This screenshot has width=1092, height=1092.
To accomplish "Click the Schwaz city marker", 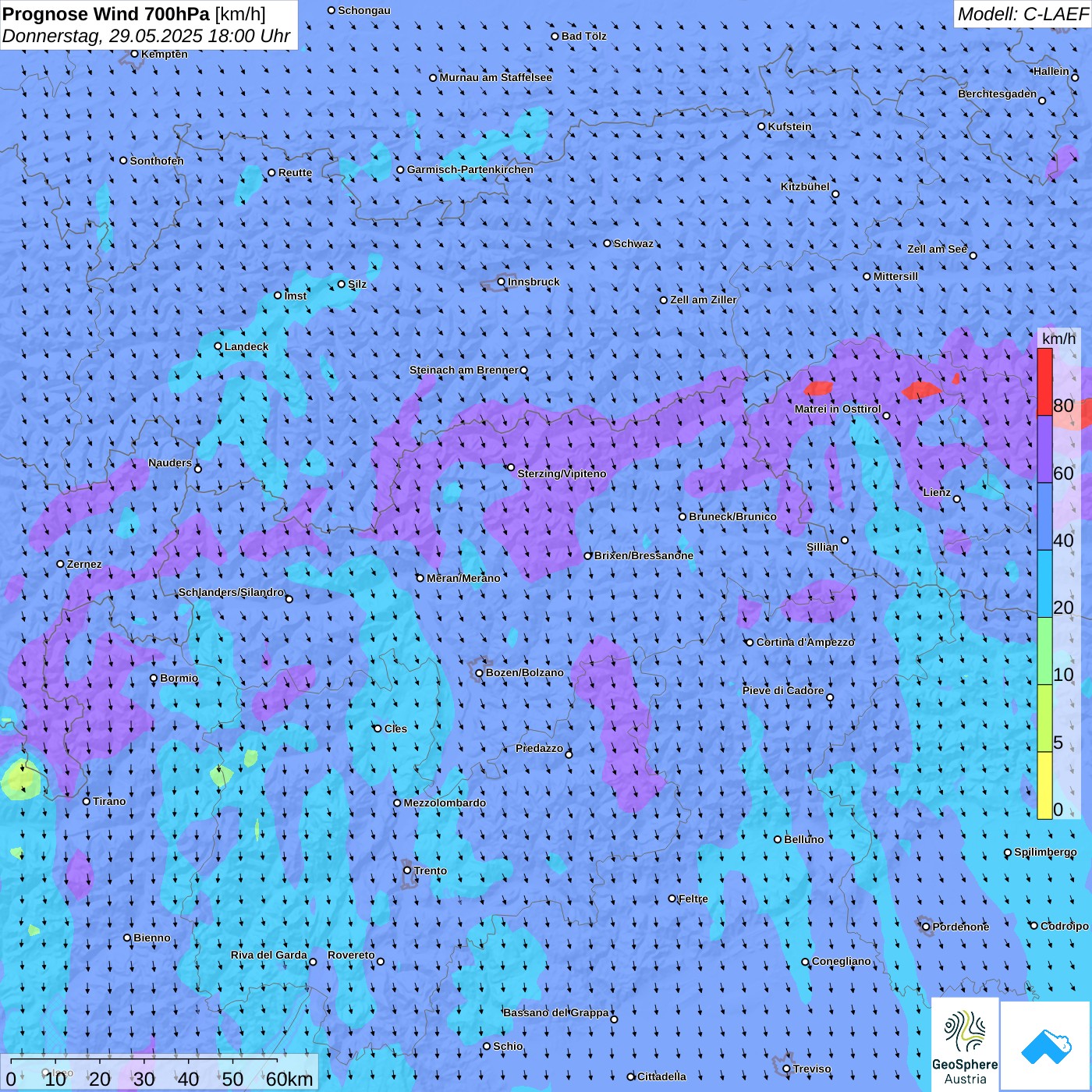I will click(608, 243).
